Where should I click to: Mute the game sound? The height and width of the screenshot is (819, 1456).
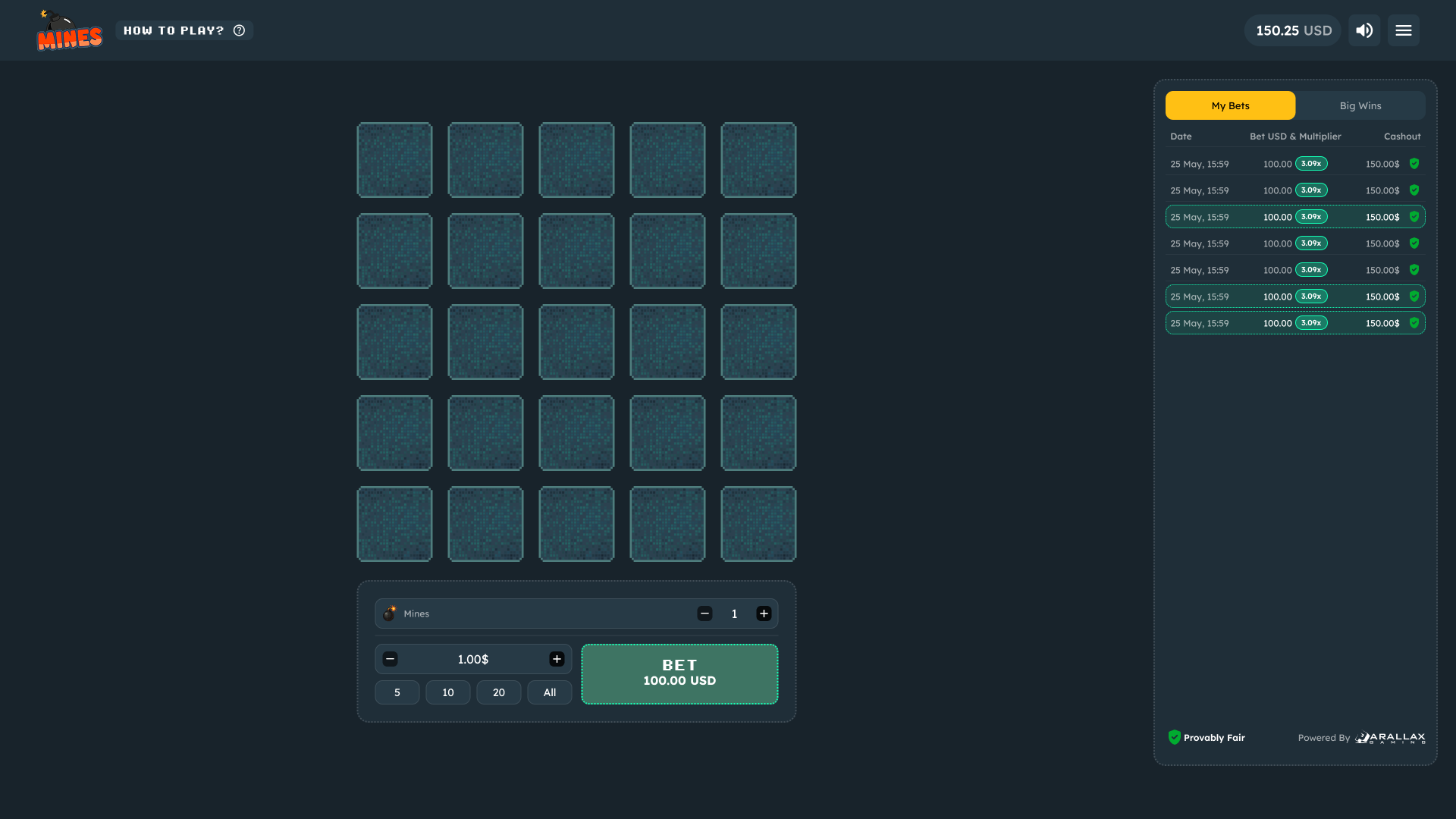click(x=1363, y=30)
